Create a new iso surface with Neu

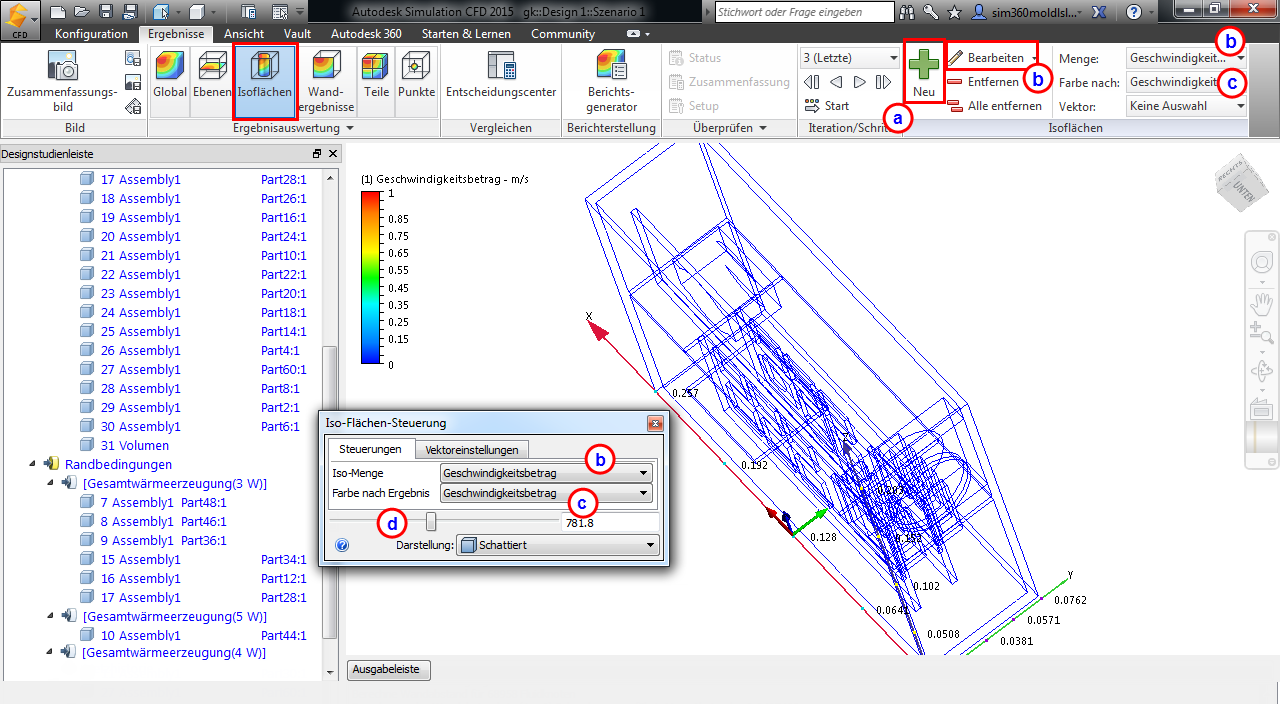tap(924, 72)
